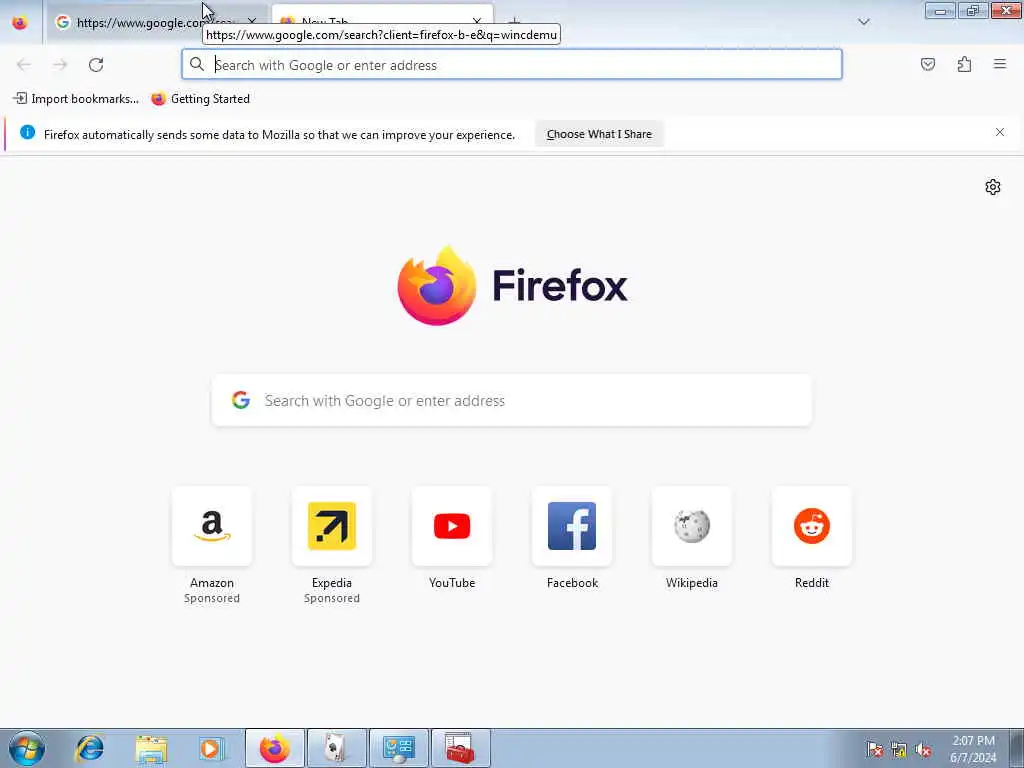Screen dimensions: 1024x768
Task: Click the back navigation arrow
Action: [24, 65]
